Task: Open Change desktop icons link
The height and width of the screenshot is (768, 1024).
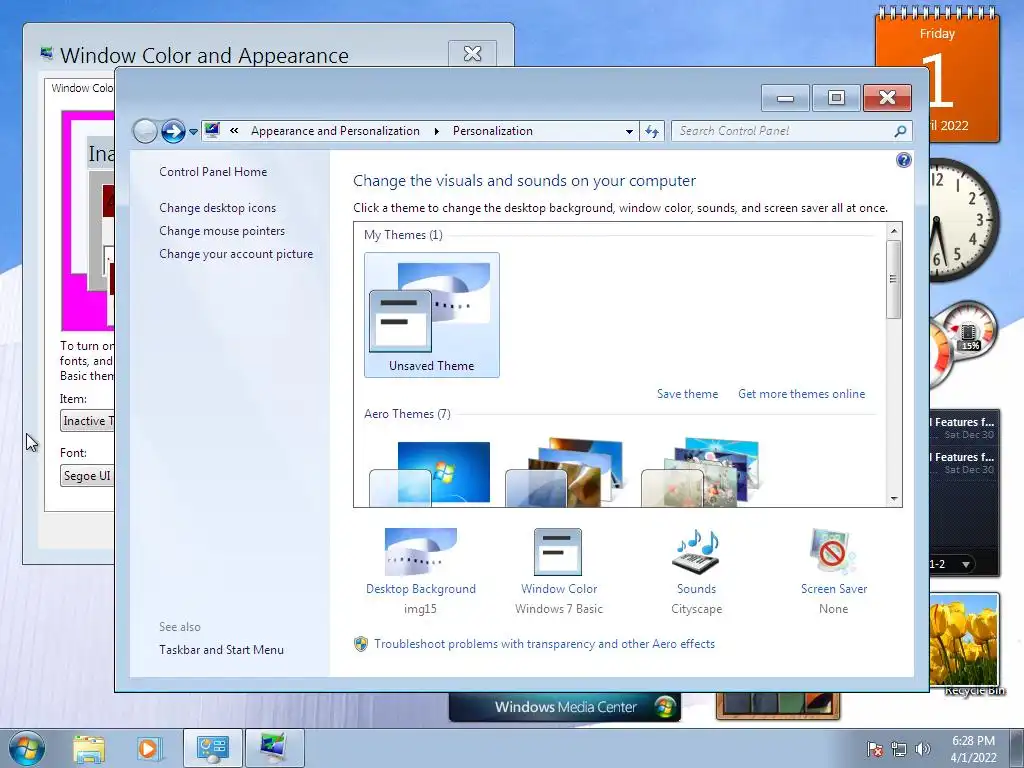Action: tap(217, 208)
